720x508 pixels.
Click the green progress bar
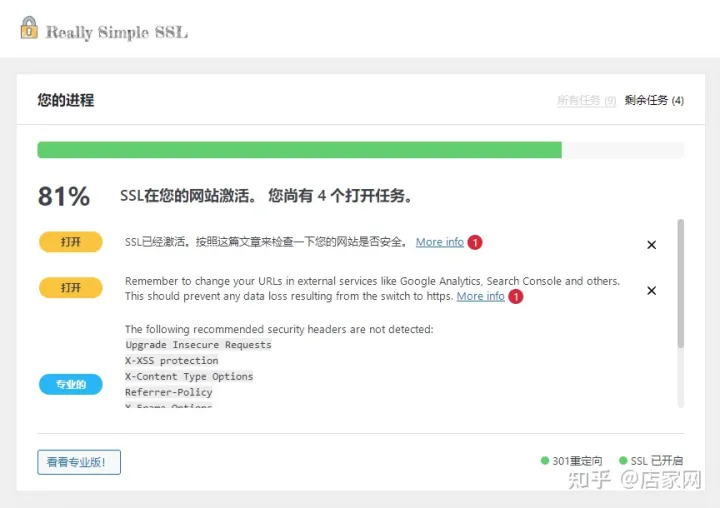299,150
